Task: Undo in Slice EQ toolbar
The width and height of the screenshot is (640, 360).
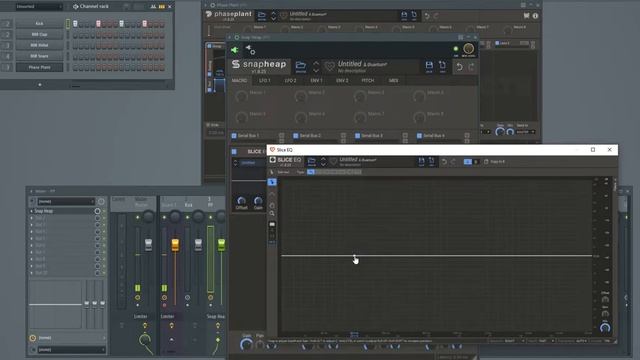Action: (444, 162)
